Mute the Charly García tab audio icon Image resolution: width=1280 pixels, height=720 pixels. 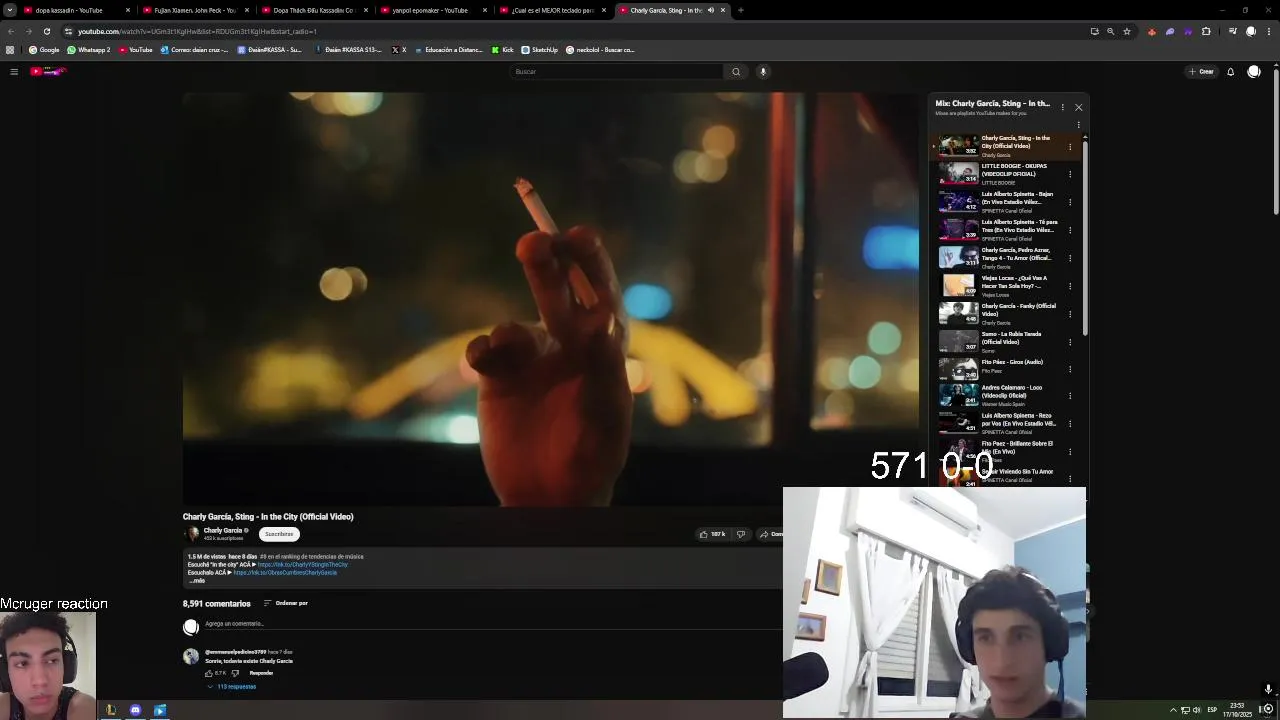click(711, 10)
